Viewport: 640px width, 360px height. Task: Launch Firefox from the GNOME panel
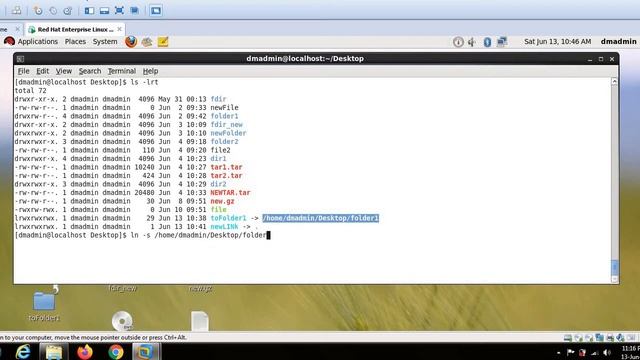click(131, 42)
